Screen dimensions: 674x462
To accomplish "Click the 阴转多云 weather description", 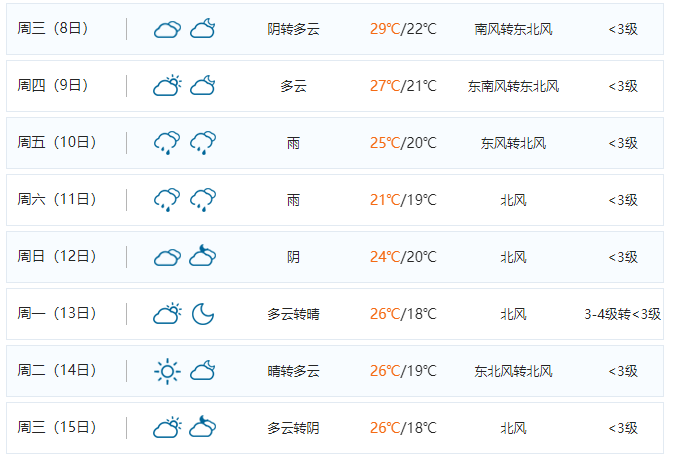I will tap(294, 29).
